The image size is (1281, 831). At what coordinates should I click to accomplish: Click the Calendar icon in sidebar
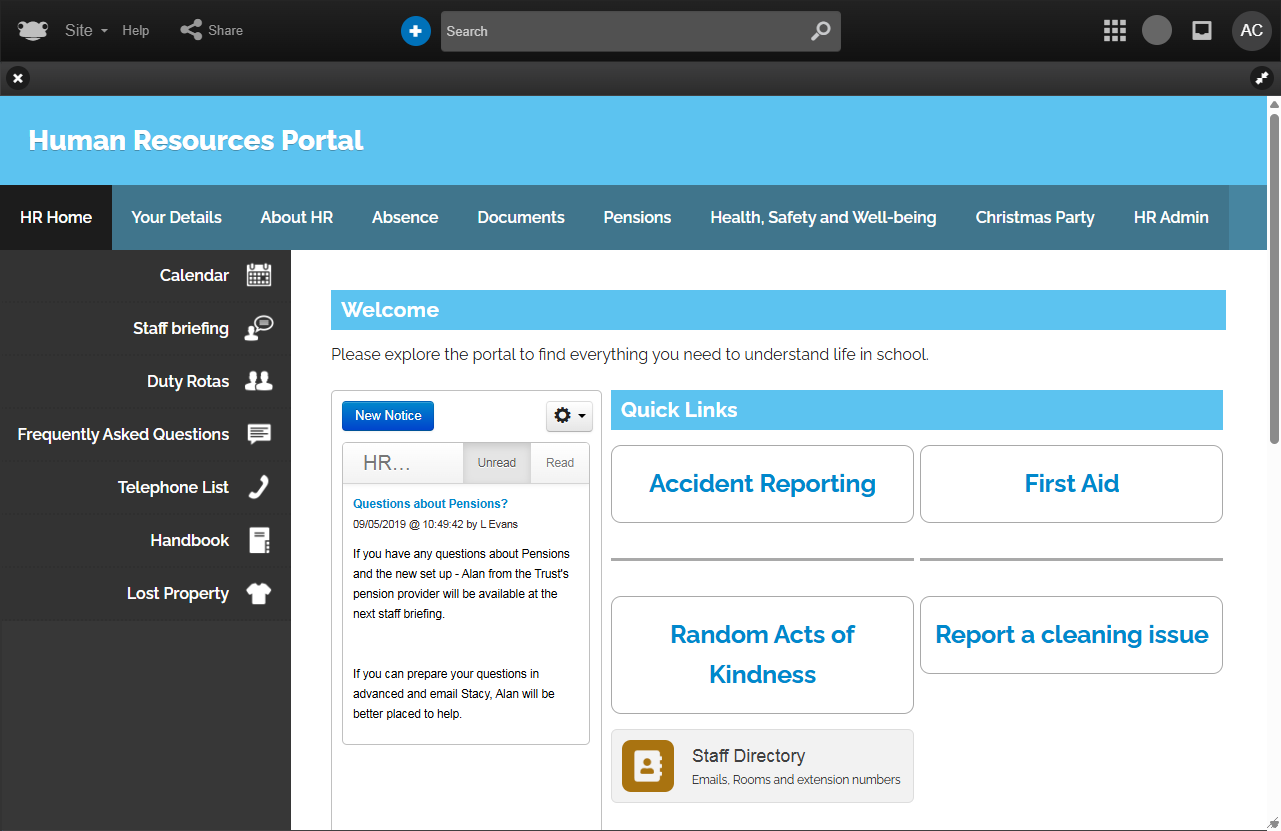pos(259,275)
